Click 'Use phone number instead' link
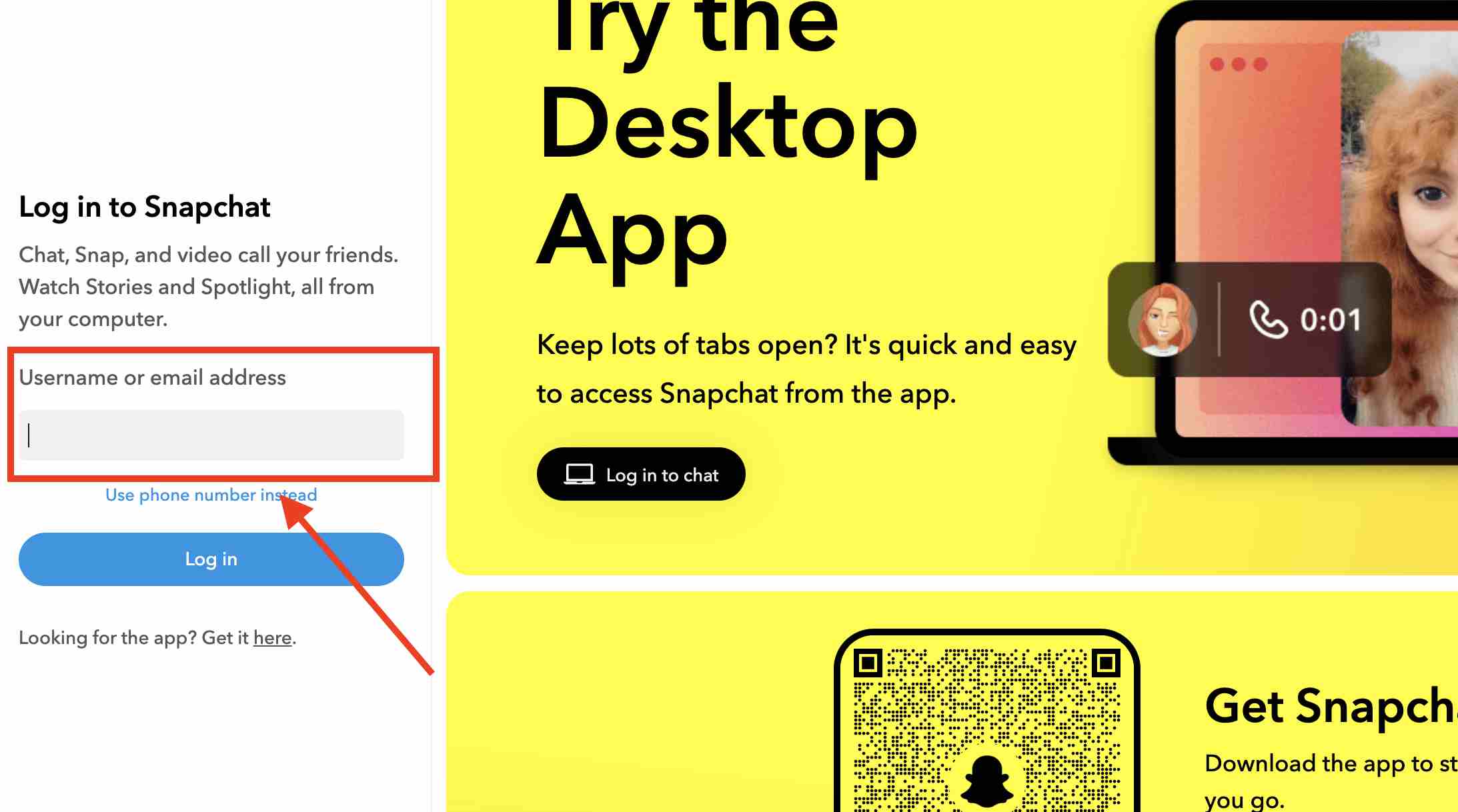The image size is (1458, 812). pyautogui.click(x=211, y=495)
